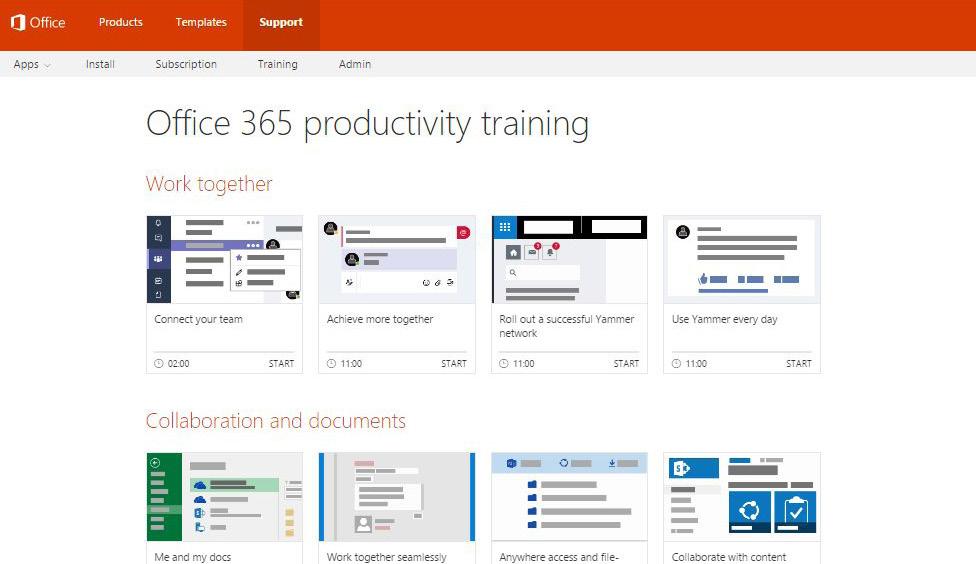This screenshot has height=564, width=976.
Task: Click the clock icon on Connect your team
Action: (x=159, y=364)
